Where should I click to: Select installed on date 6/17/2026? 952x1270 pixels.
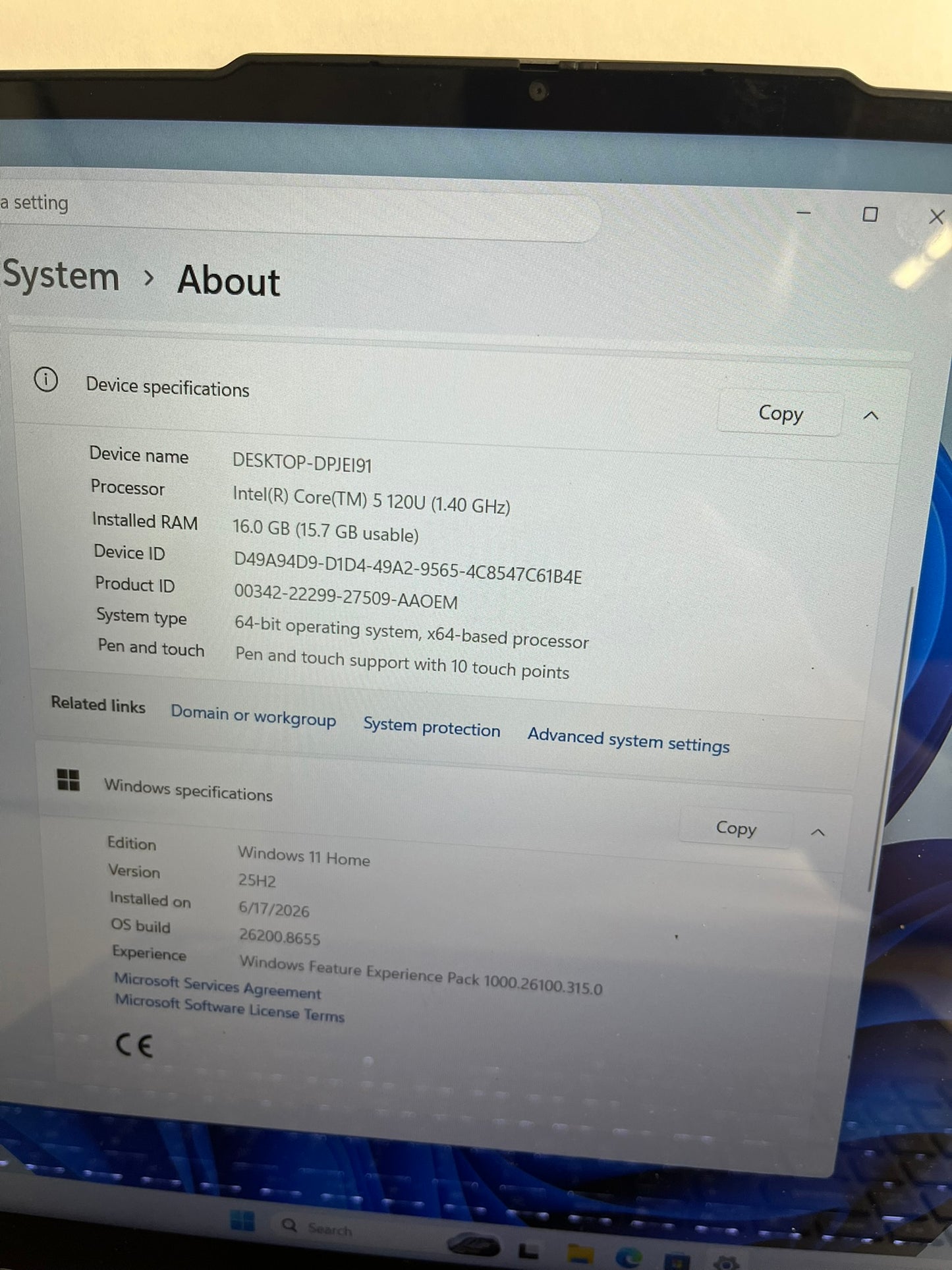(x=274, y=909)
